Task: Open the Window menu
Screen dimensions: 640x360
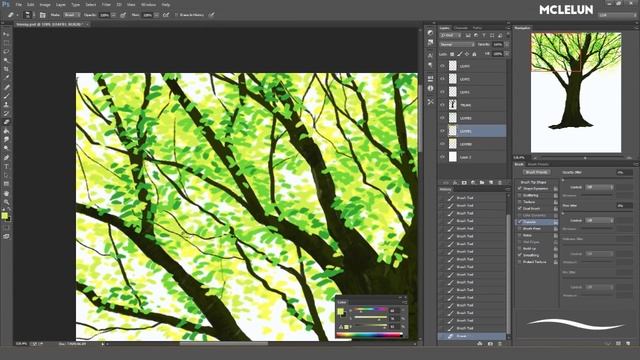Action: coord(148,5)
